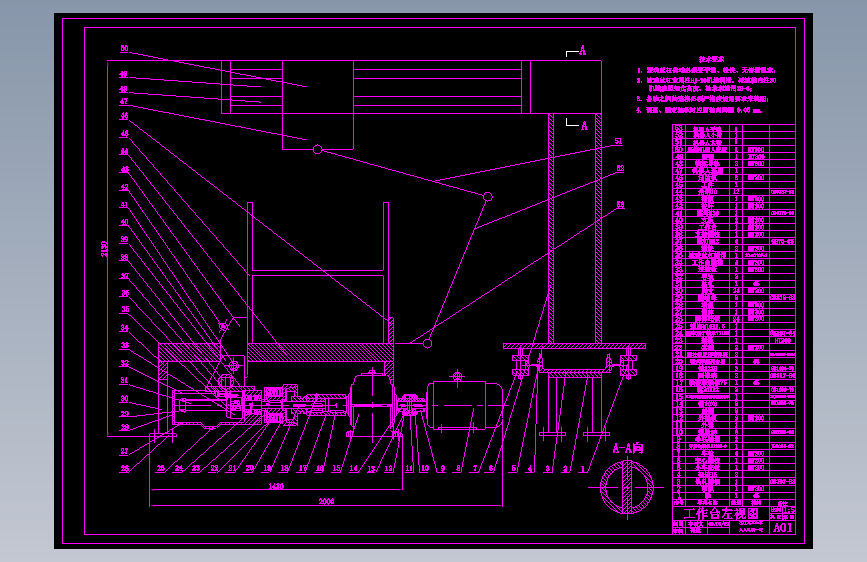Screen dimensions: 867x562
Task: Click the 技术要求 heading above the notes
Action: (711, 59)
